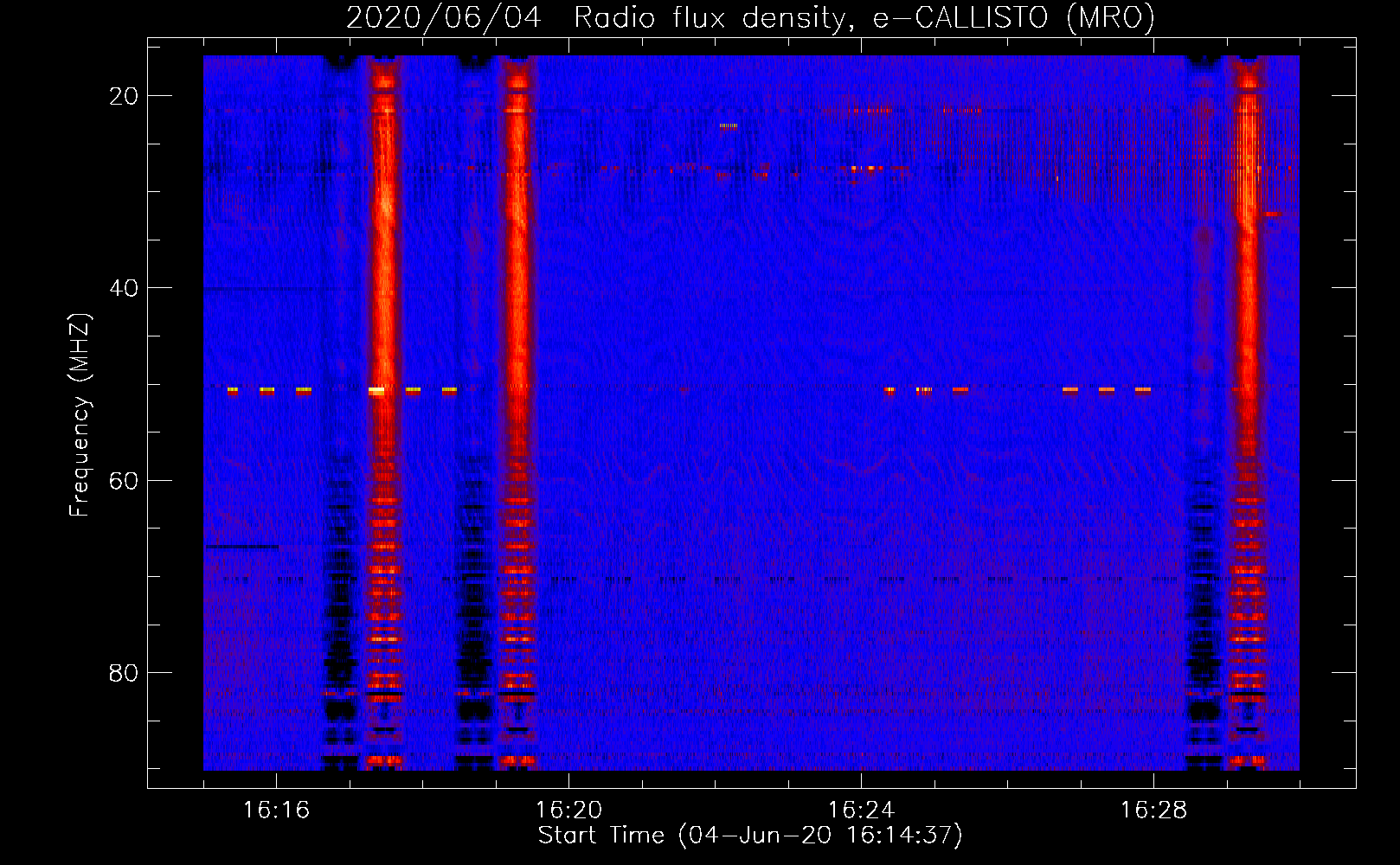Screen dimensions: 1400x865
Task: Click the '16:28' time tick label
Action: pyautogui.click(x=1153, y=811)
